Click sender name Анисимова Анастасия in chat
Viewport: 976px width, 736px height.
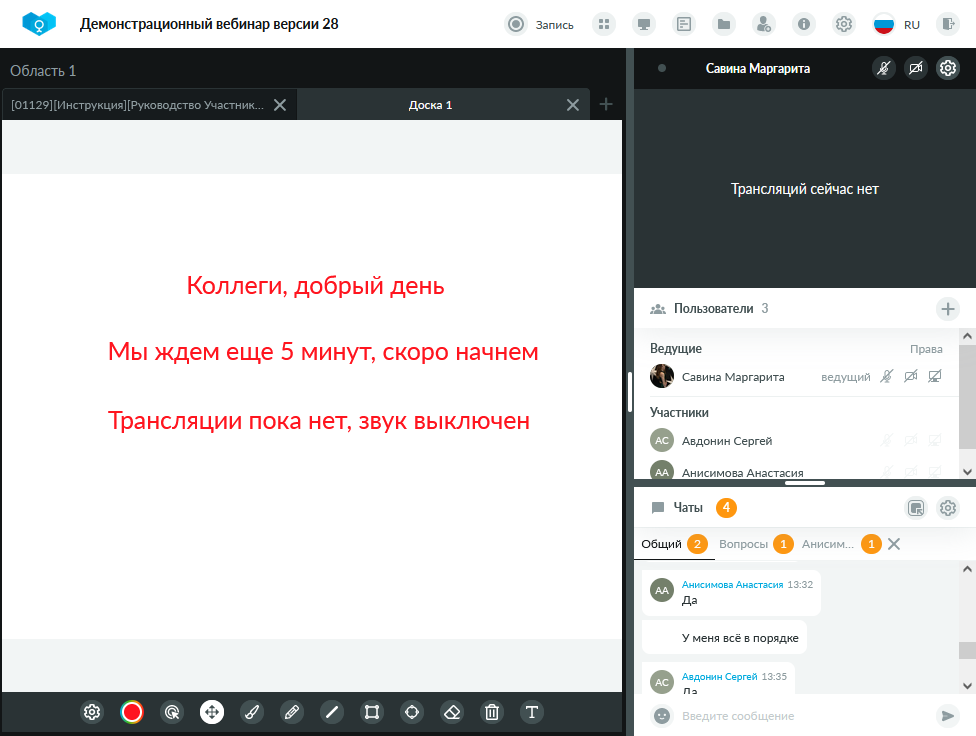coord(732,584)
